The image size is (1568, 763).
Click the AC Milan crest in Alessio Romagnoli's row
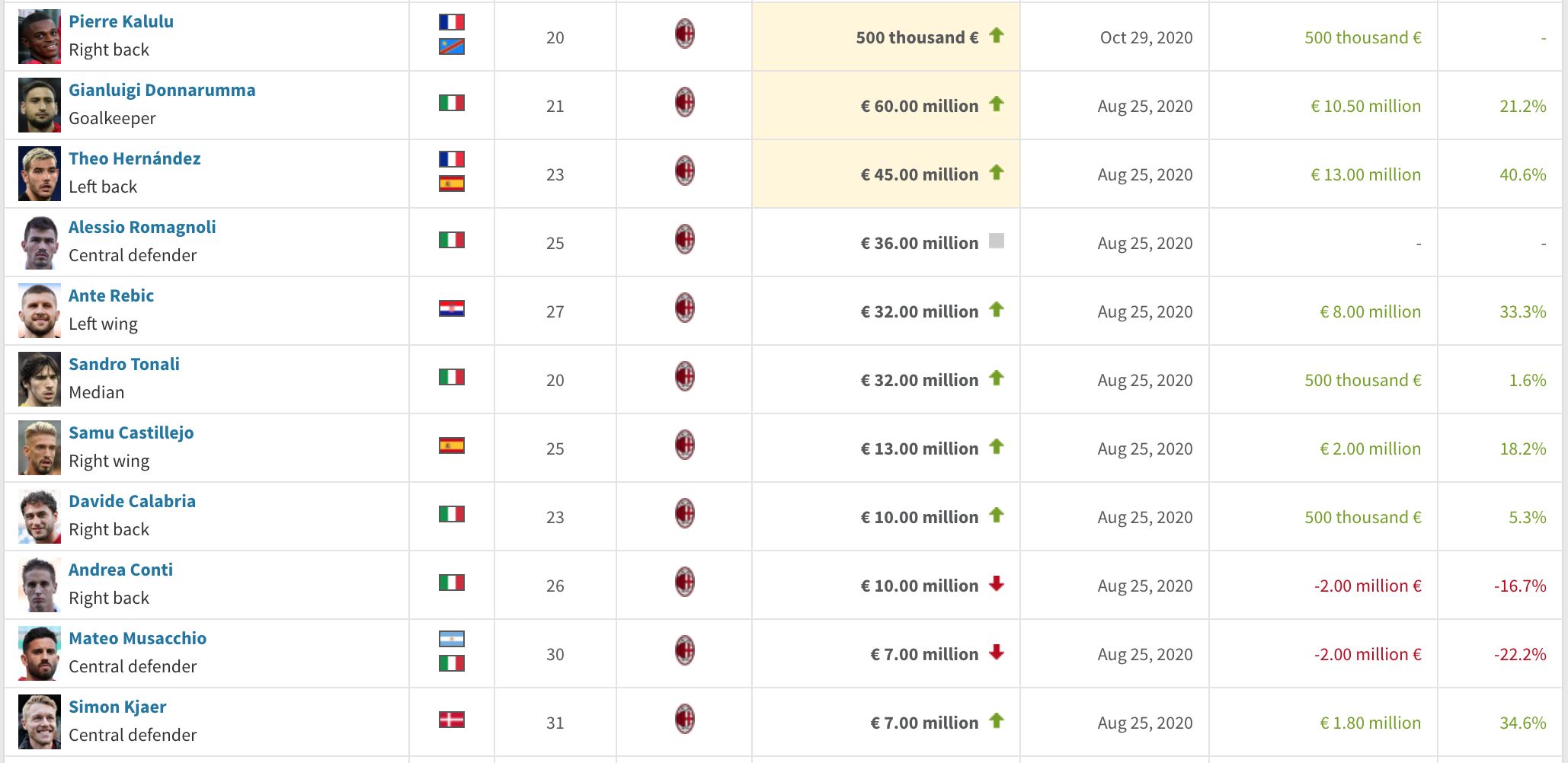(x=684, y=240)
